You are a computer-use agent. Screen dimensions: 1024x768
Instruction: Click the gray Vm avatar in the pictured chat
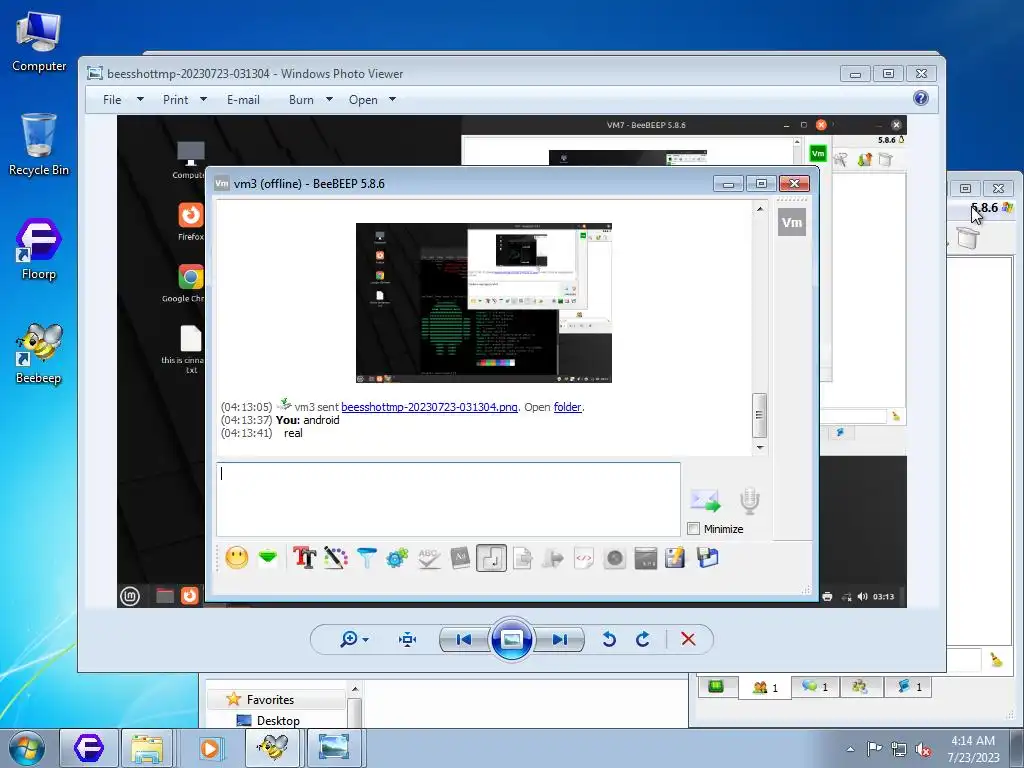coord(792,222)
